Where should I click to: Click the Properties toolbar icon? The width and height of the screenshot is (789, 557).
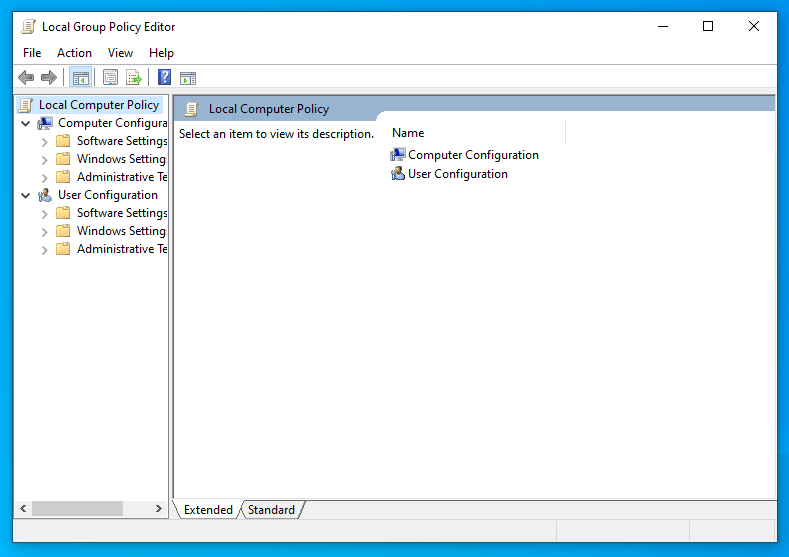click(110, 77)
